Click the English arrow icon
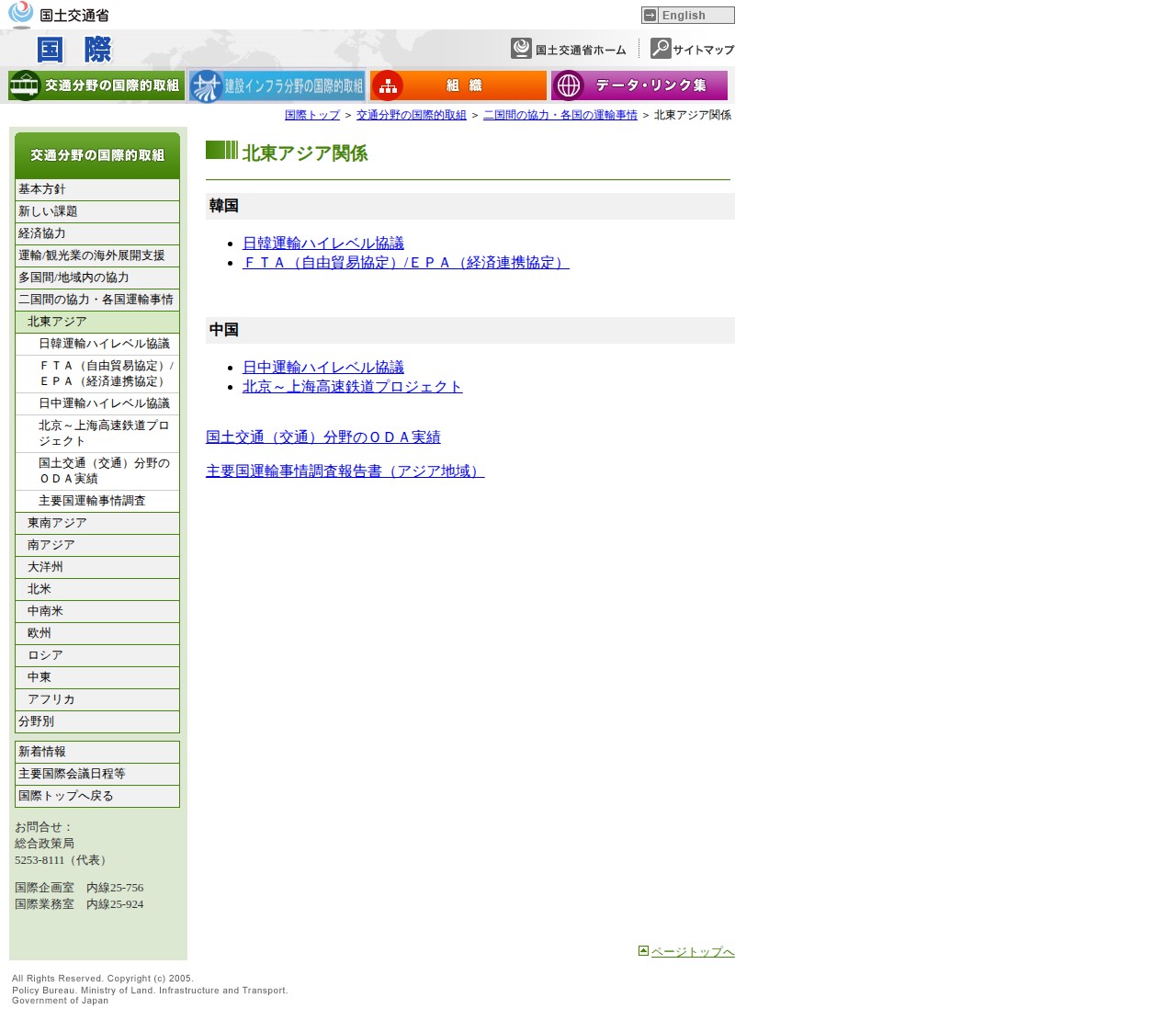 [x=650, y=15]
